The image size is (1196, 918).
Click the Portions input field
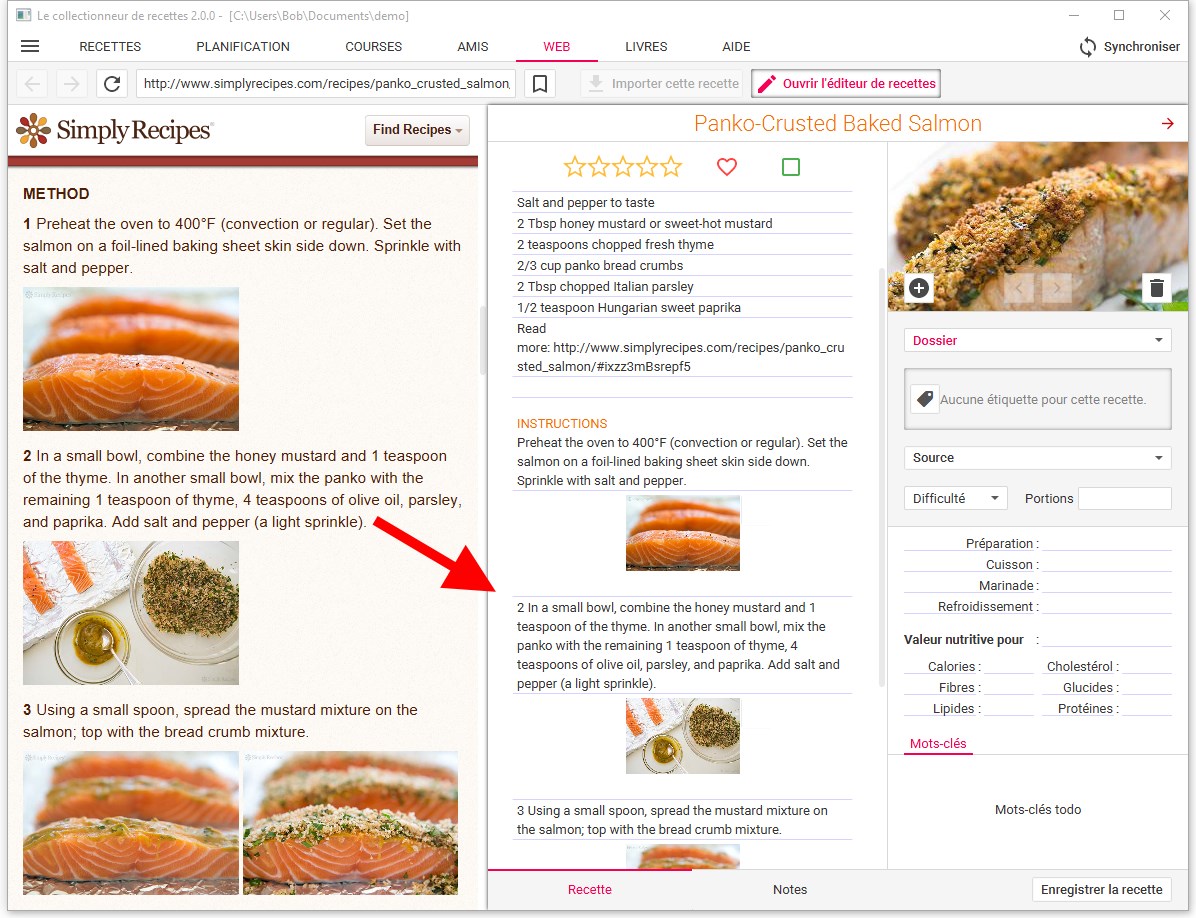click(x=1124, y=498)
